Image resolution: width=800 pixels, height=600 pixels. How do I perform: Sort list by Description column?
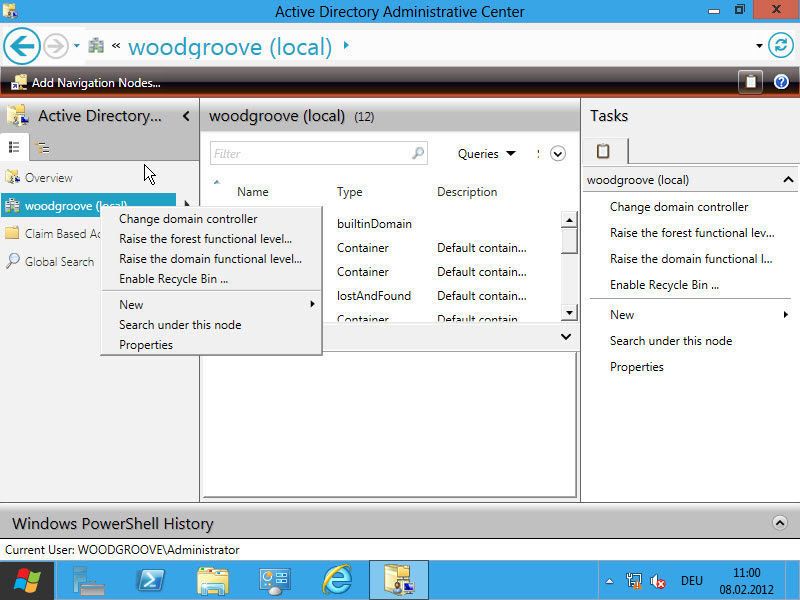467,192
